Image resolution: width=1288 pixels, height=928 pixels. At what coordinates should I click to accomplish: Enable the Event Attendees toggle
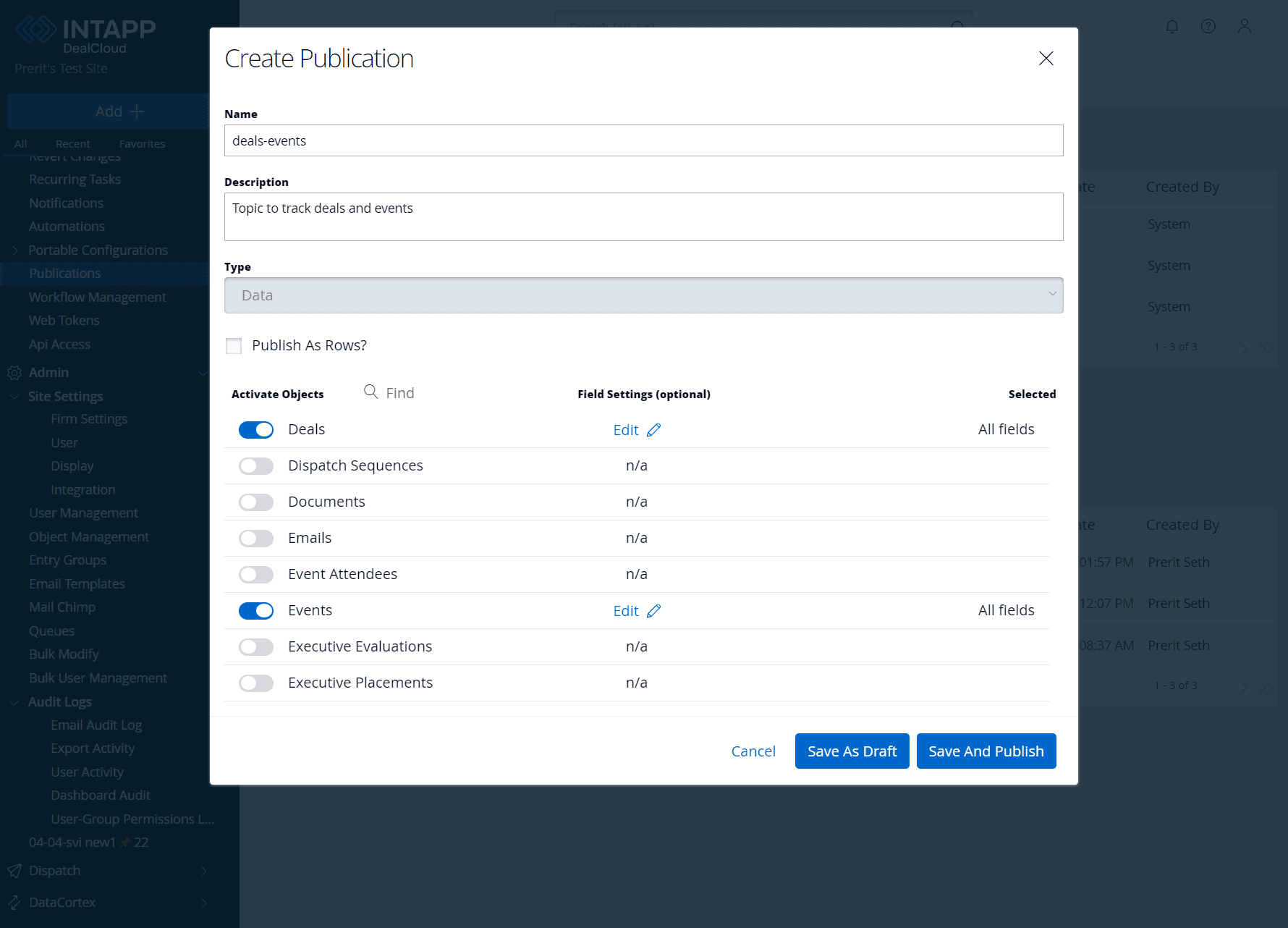click(x=256, y=575)
